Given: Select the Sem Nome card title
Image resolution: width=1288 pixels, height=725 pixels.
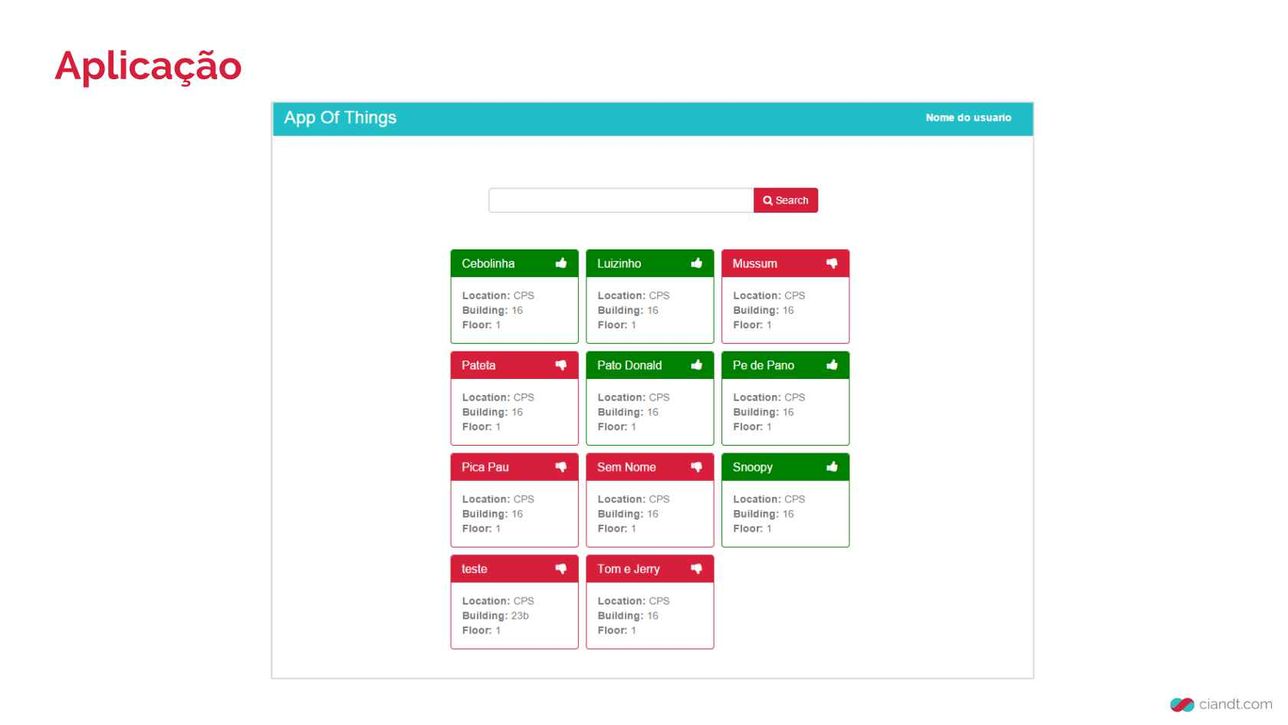Looking at the screenshot, I should tap(626, 468).
